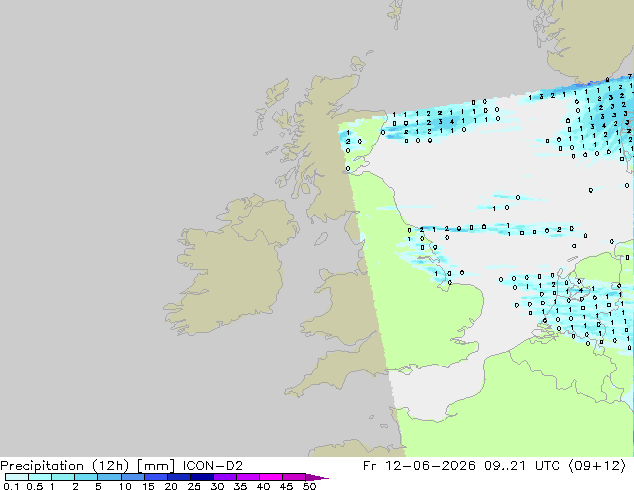Click the ICON-D2 model label
This screenshot has height=490, width=634.
[x=213, y=466]
